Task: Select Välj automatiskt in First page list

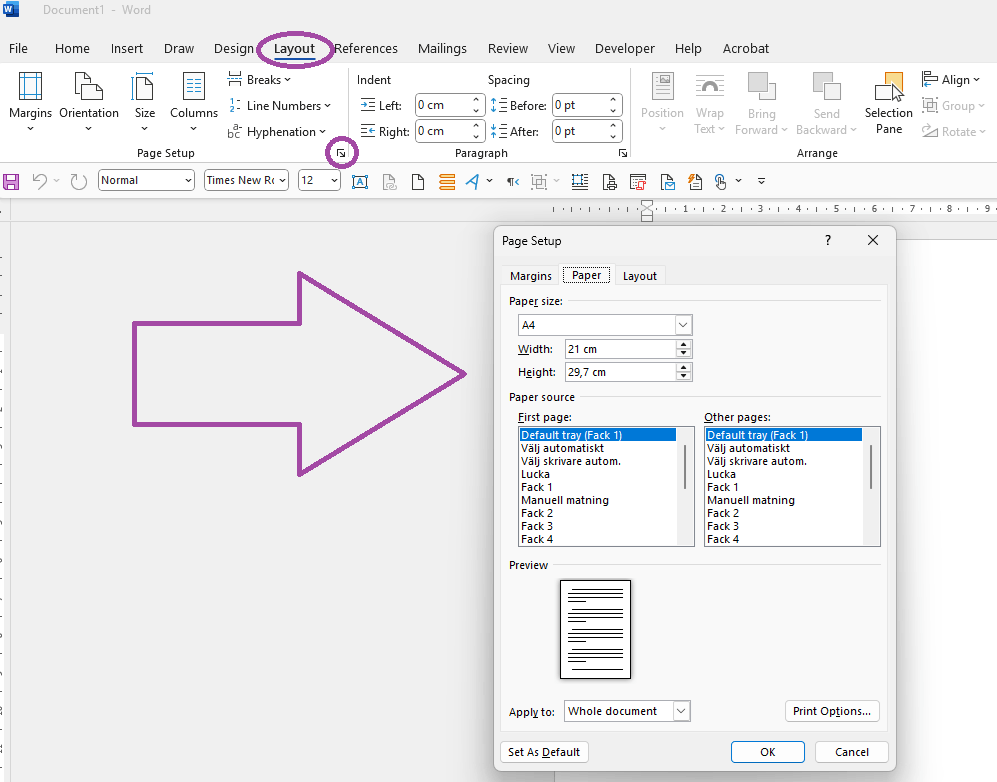Action: tap(596, 448)
